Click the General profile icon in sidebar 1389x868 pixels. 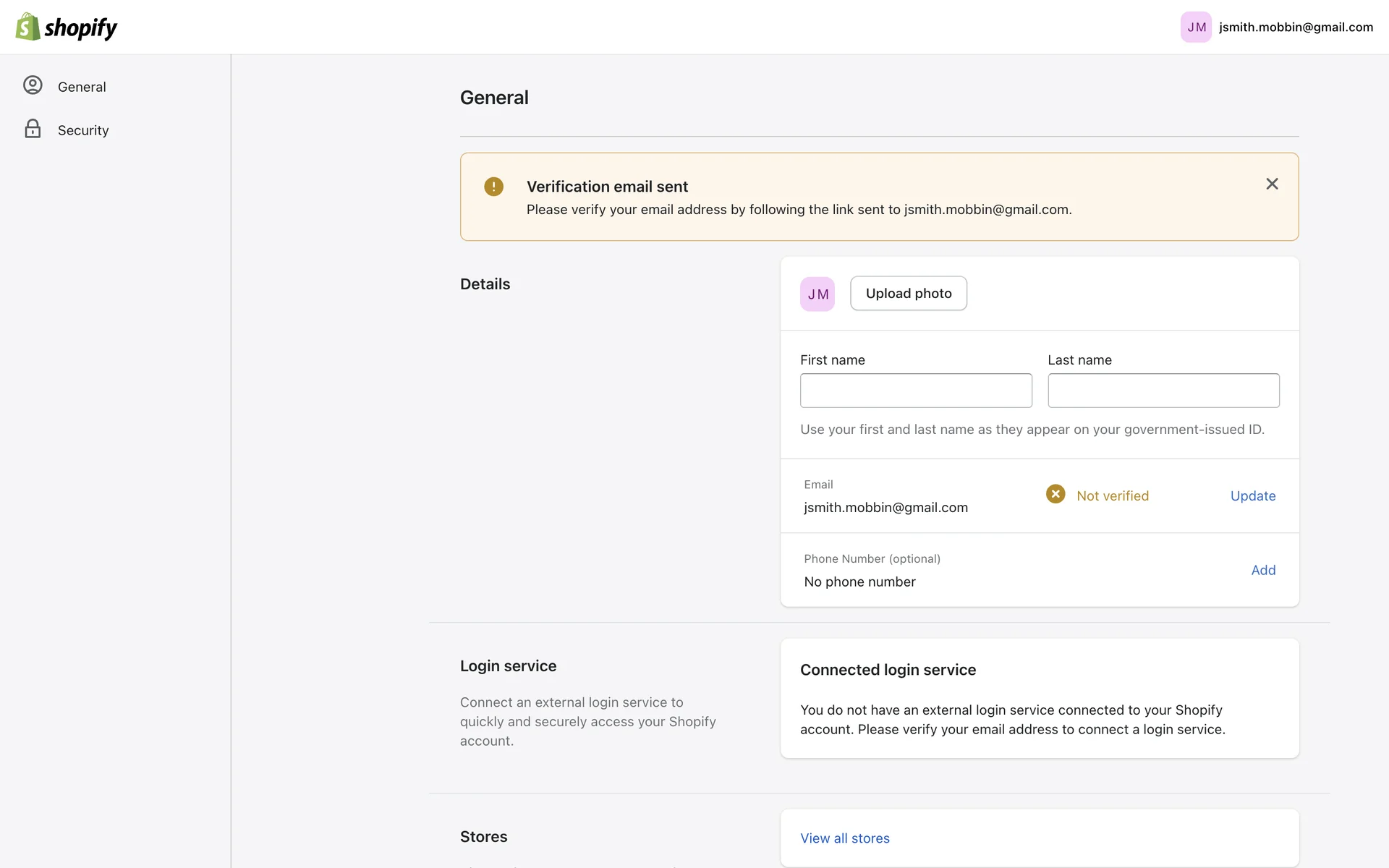[33, 85]
